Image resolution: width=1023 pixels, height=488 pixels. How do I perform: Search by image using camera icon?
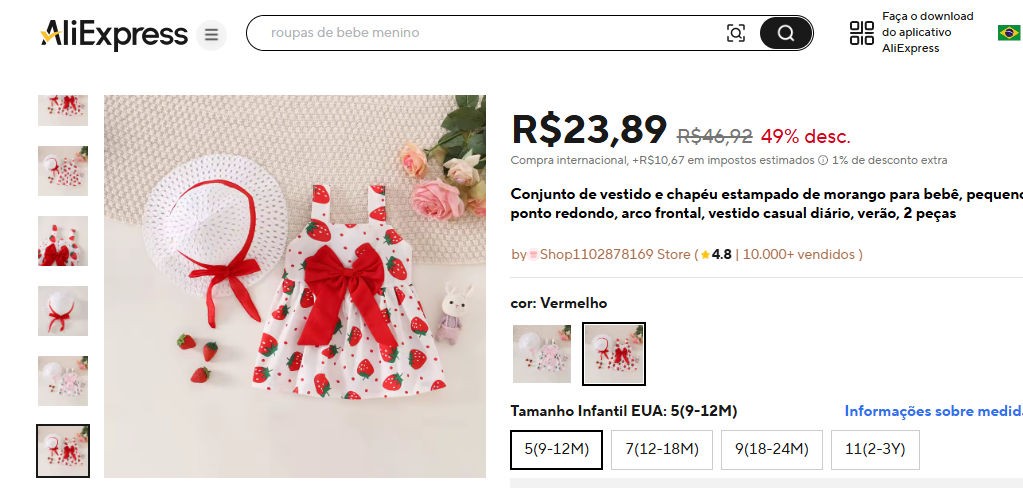pyautogui.click(x=735, y=33)
